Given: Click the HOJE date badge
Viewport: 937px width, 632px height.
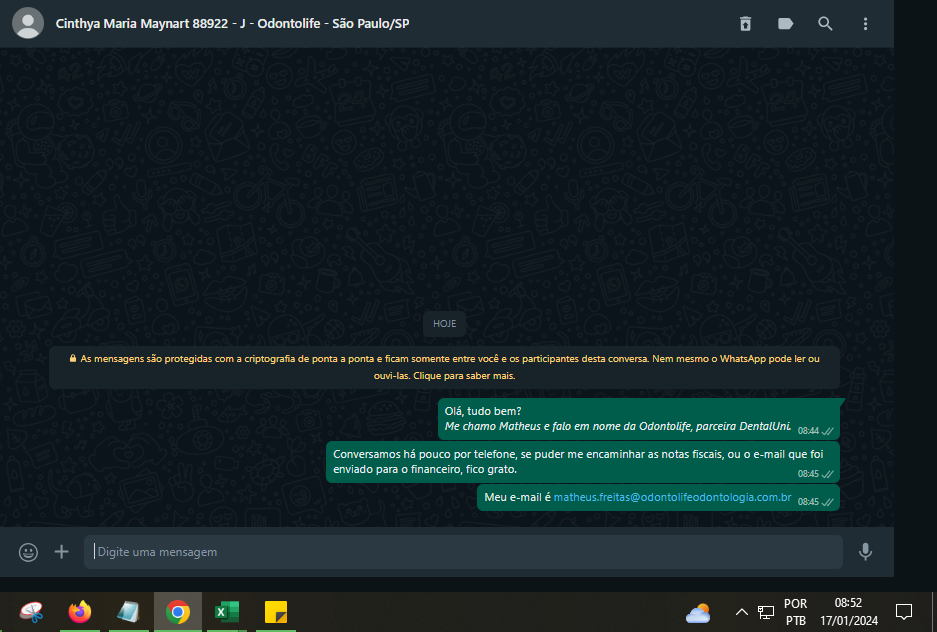Looking at the screenshot, I should tap(445, 324).
